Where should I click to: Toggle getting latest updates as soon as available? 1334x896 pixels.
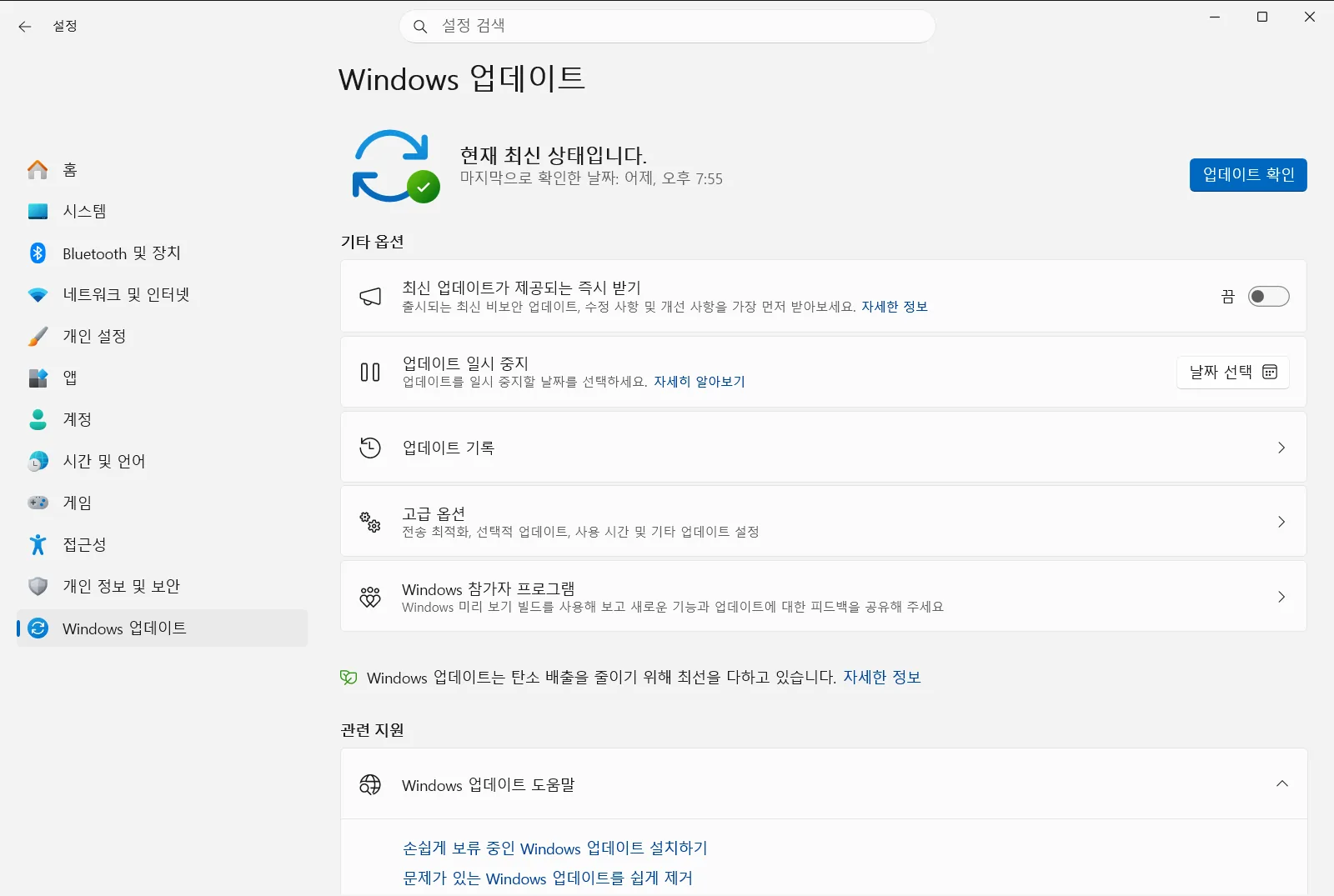tap(1268, 297)
